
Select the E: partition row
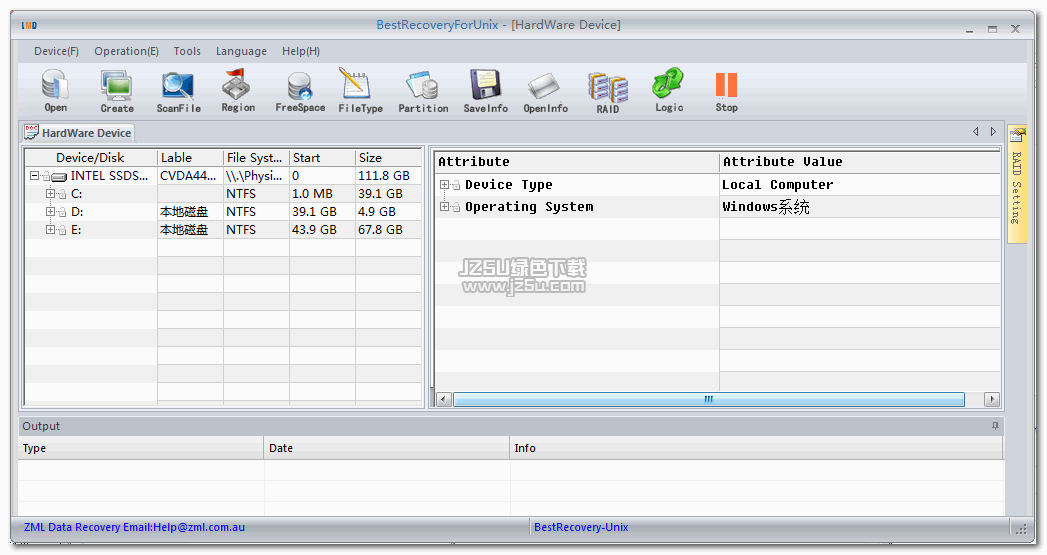click(224, 230)
